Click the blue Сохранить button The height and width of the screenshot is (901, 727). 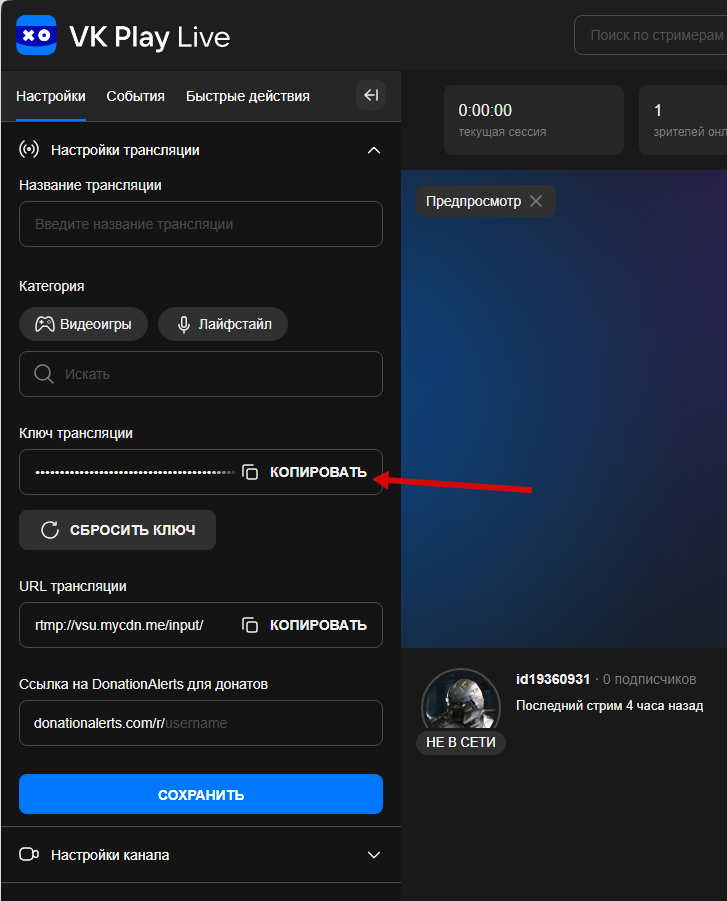pos(201,795)
